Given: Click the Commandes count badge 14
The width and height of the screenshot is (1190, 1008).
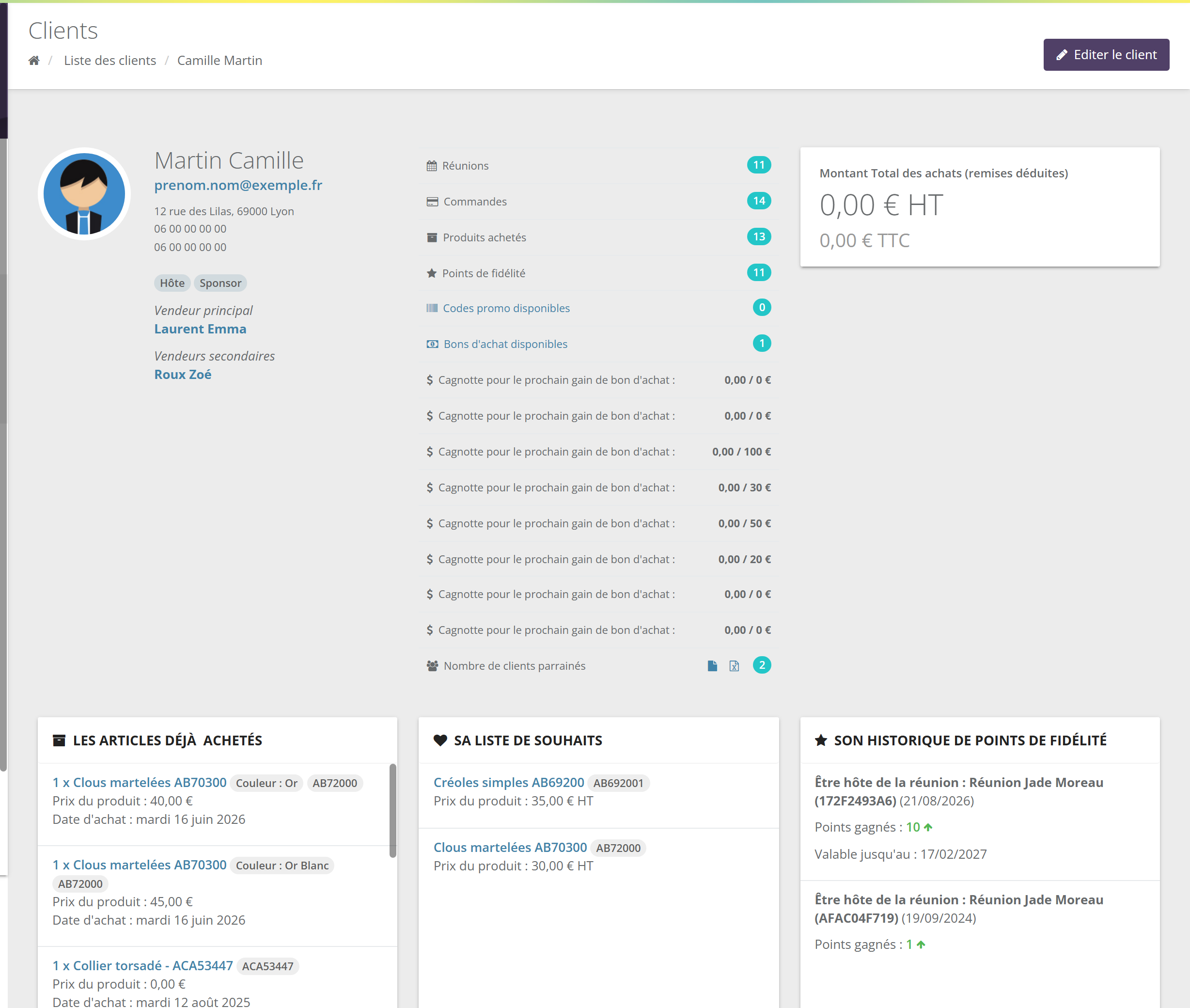Looking at the screenshot, I should 759,201.
